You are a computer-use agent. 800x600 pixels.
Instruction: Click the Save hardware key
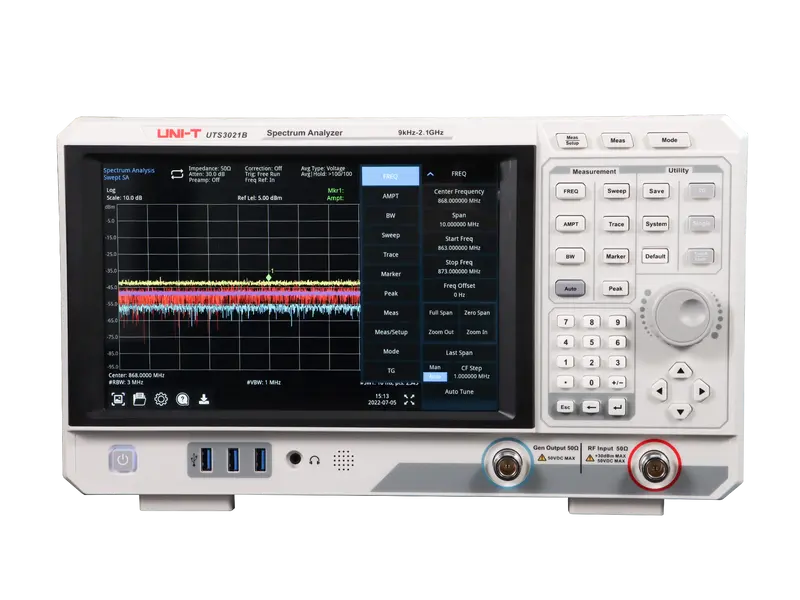(656, 191)
